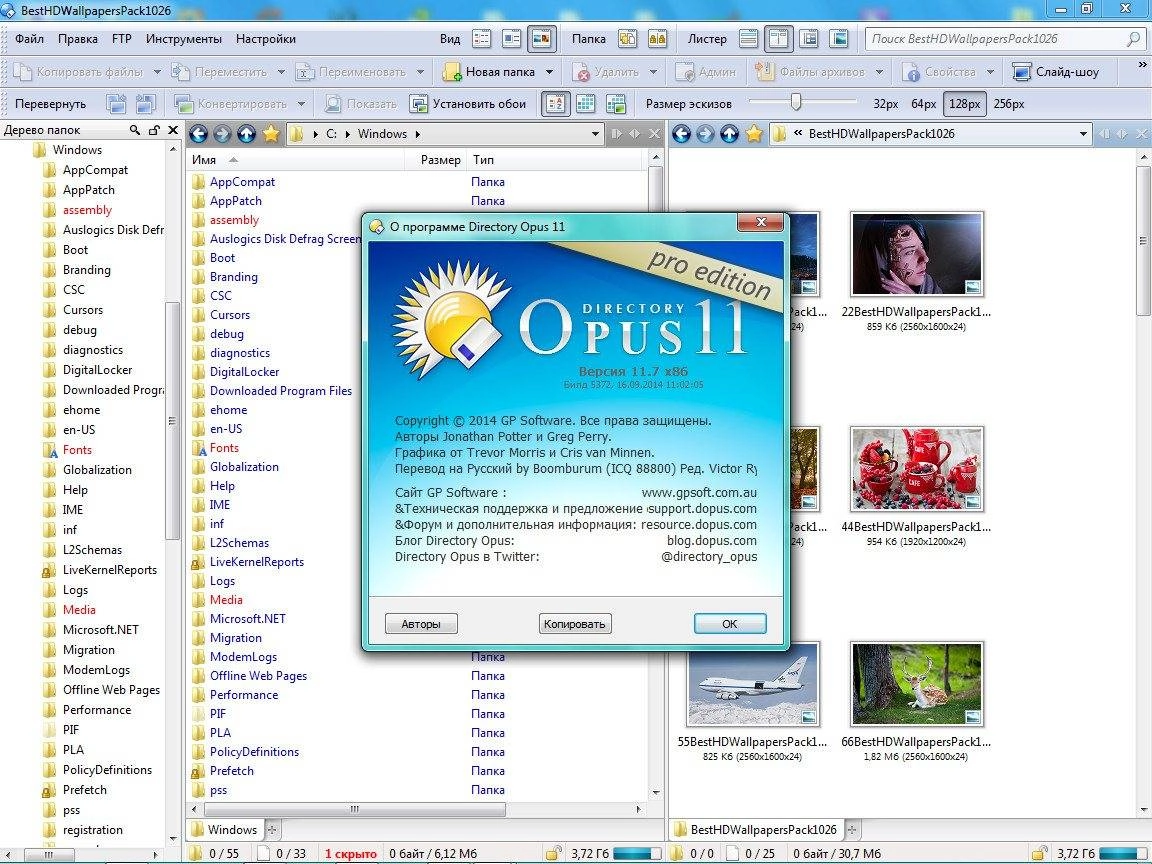Click rotate right image icon

(x=145, y=104)
